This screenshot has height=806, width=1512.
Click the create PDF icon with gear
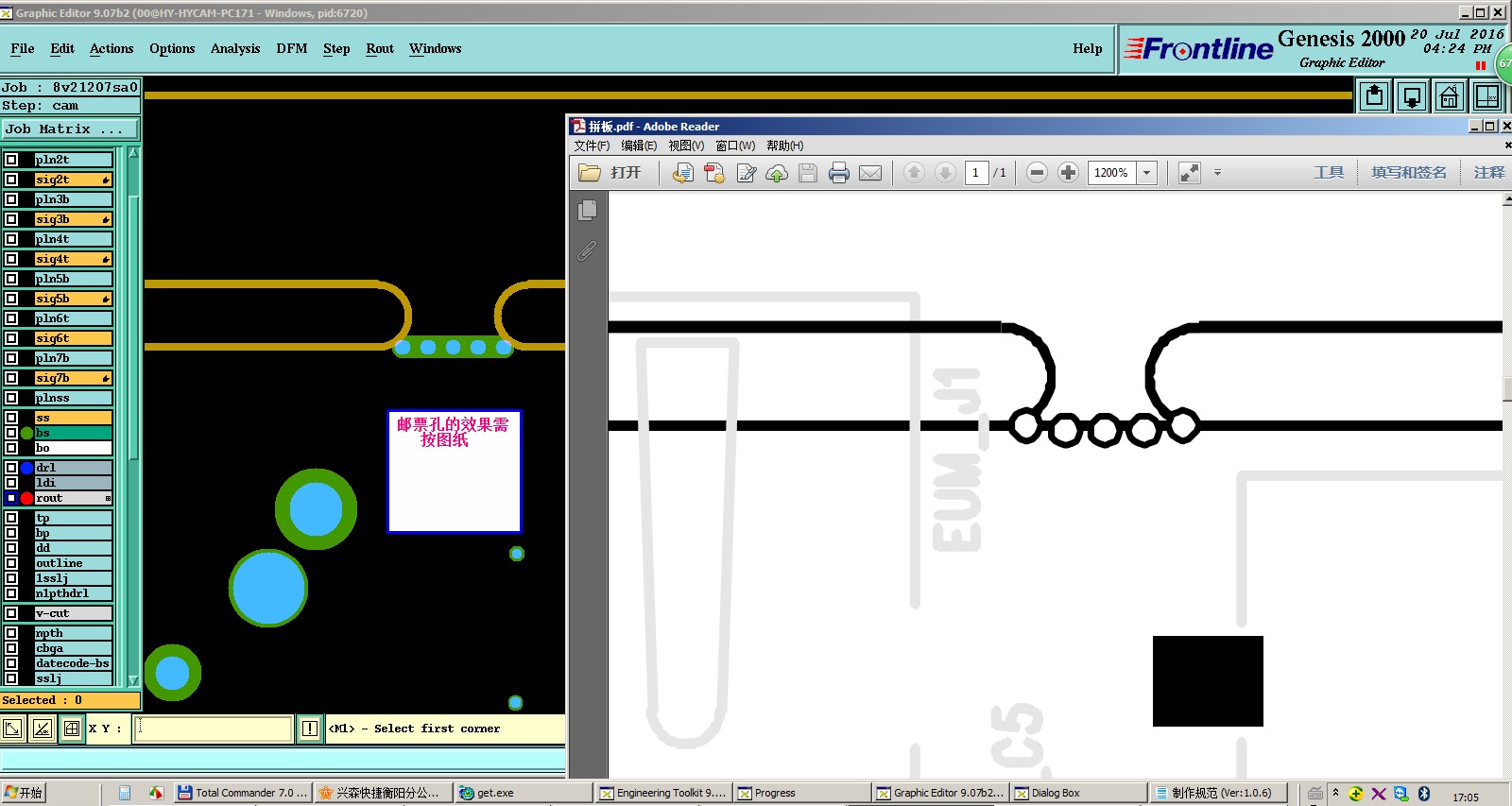[714, 173]
